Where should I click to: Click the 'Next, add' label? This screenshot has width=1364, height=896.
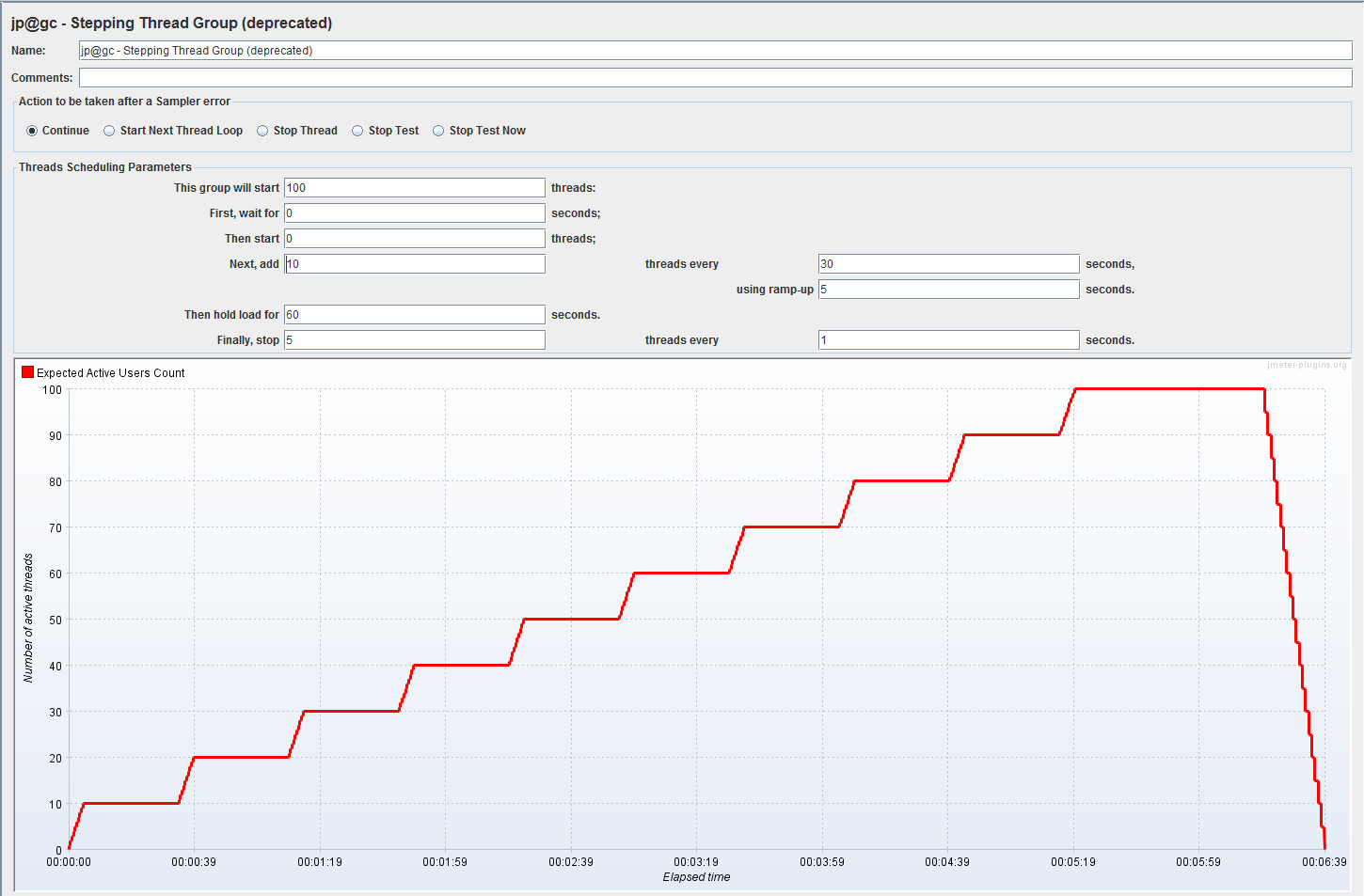[254, 264]
